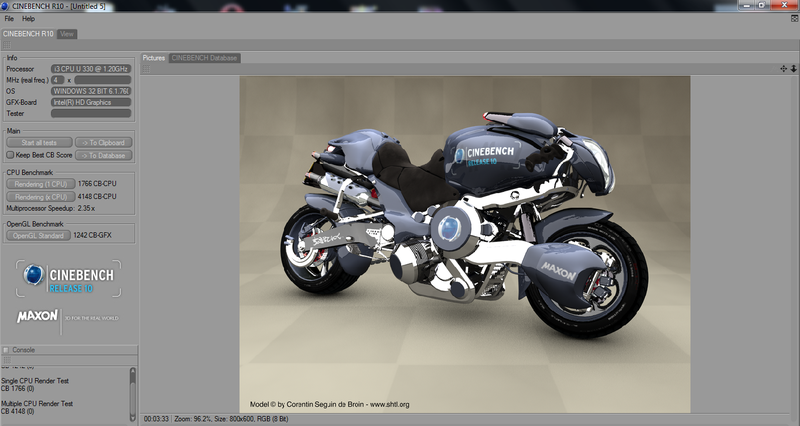Switch to the View tab
Screen dimensions: 800x426
(67, 34)
